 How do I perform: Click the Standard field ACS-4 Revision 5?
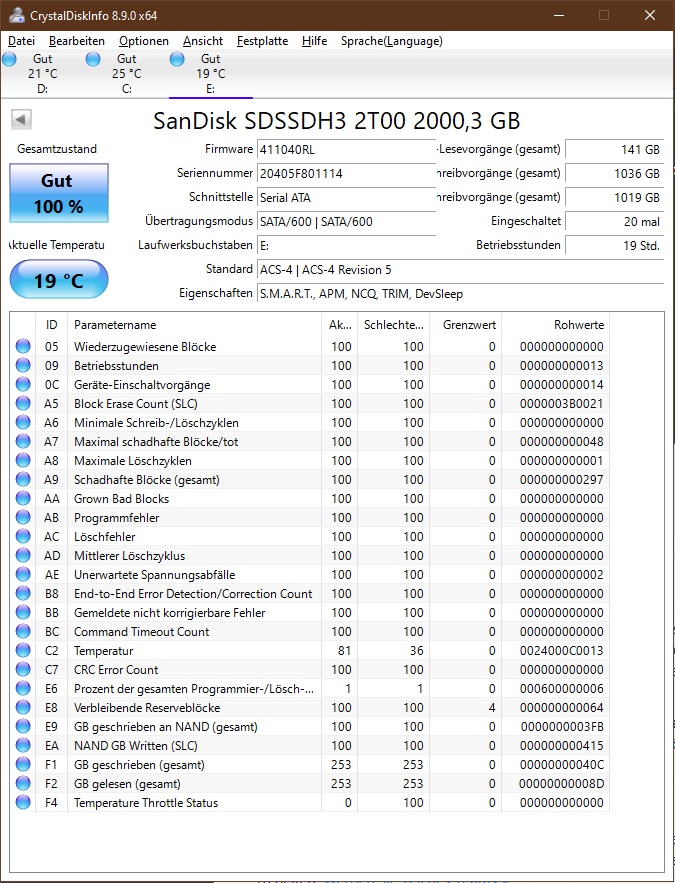[461, 270]
